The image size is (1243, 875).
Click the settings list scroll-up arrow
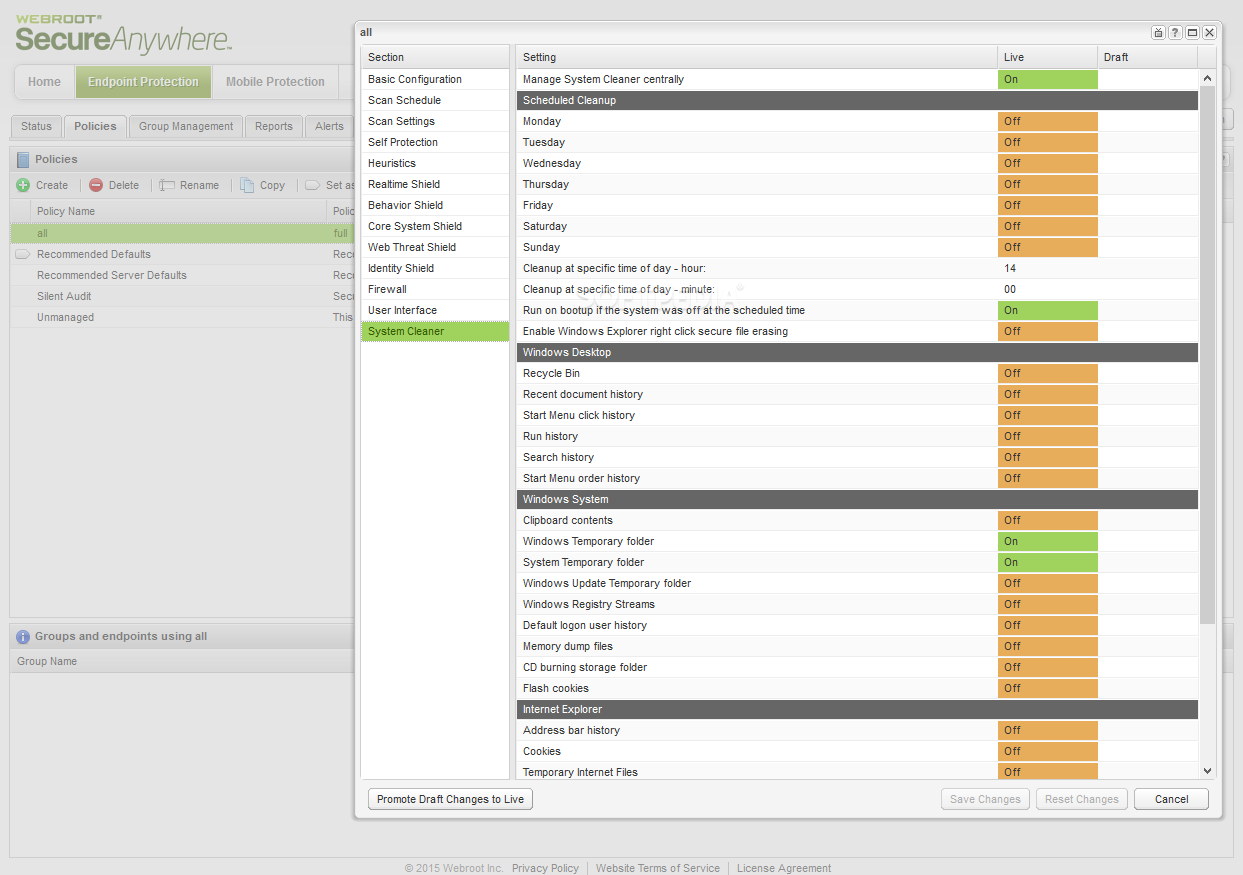click(1207, 78)
